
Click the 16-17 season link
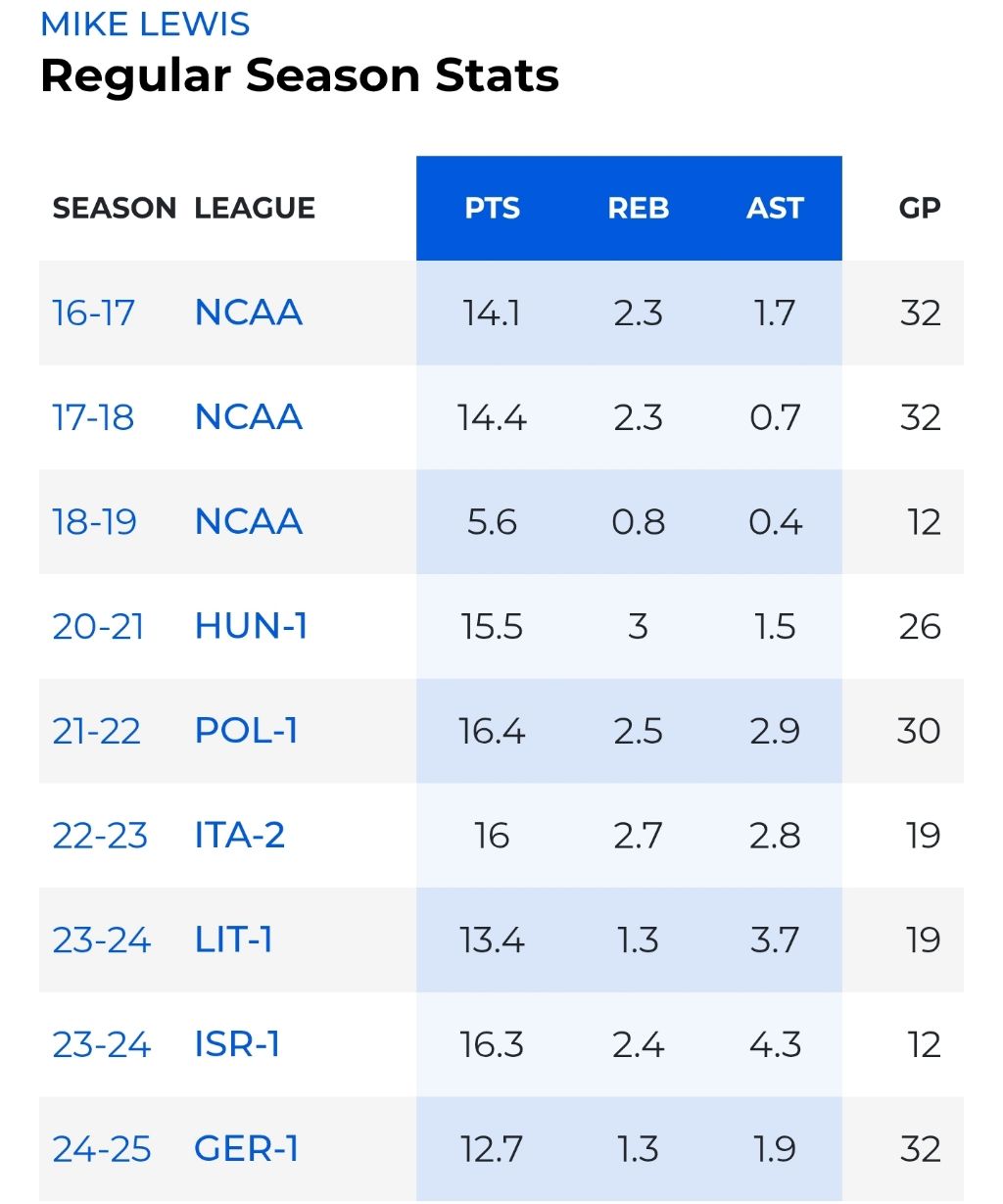click(x=93, y=313)
